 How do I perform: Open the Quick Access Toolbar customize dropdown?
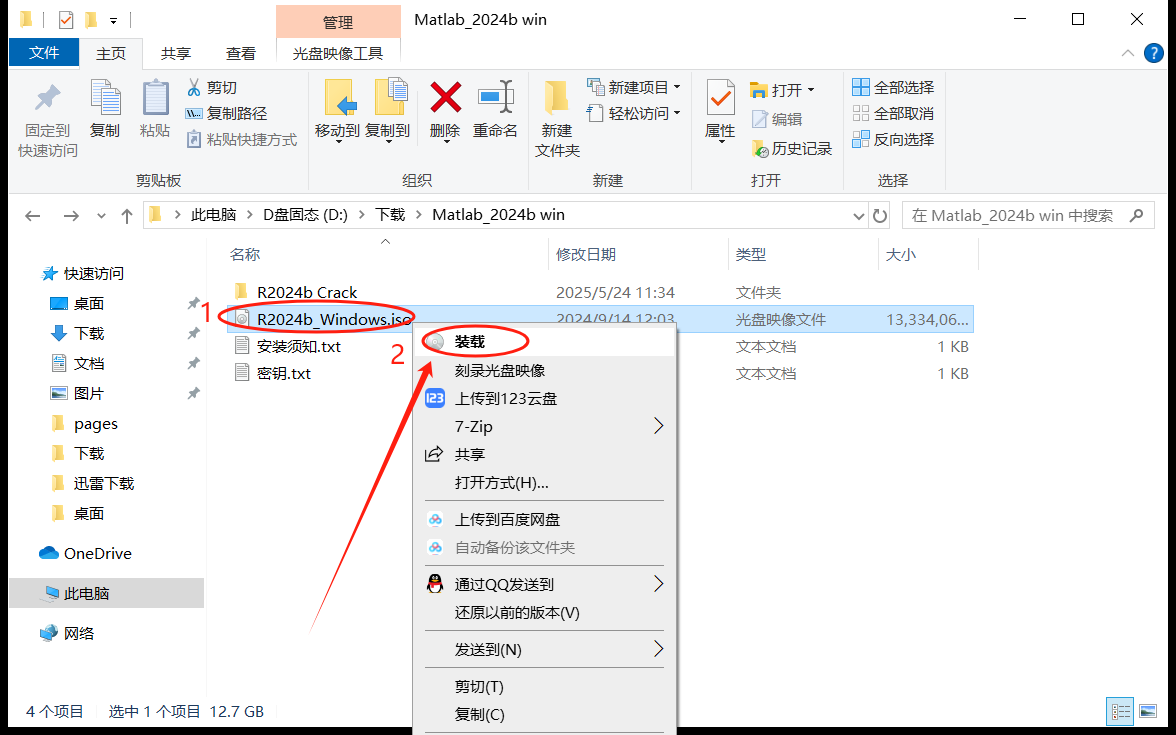click(113, 20)
